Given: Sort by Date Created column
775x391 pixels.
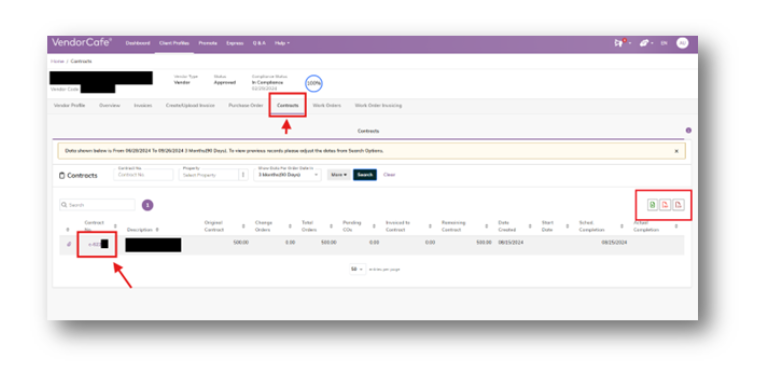Looking at the screenshot, I should click(x=530, y=226).
